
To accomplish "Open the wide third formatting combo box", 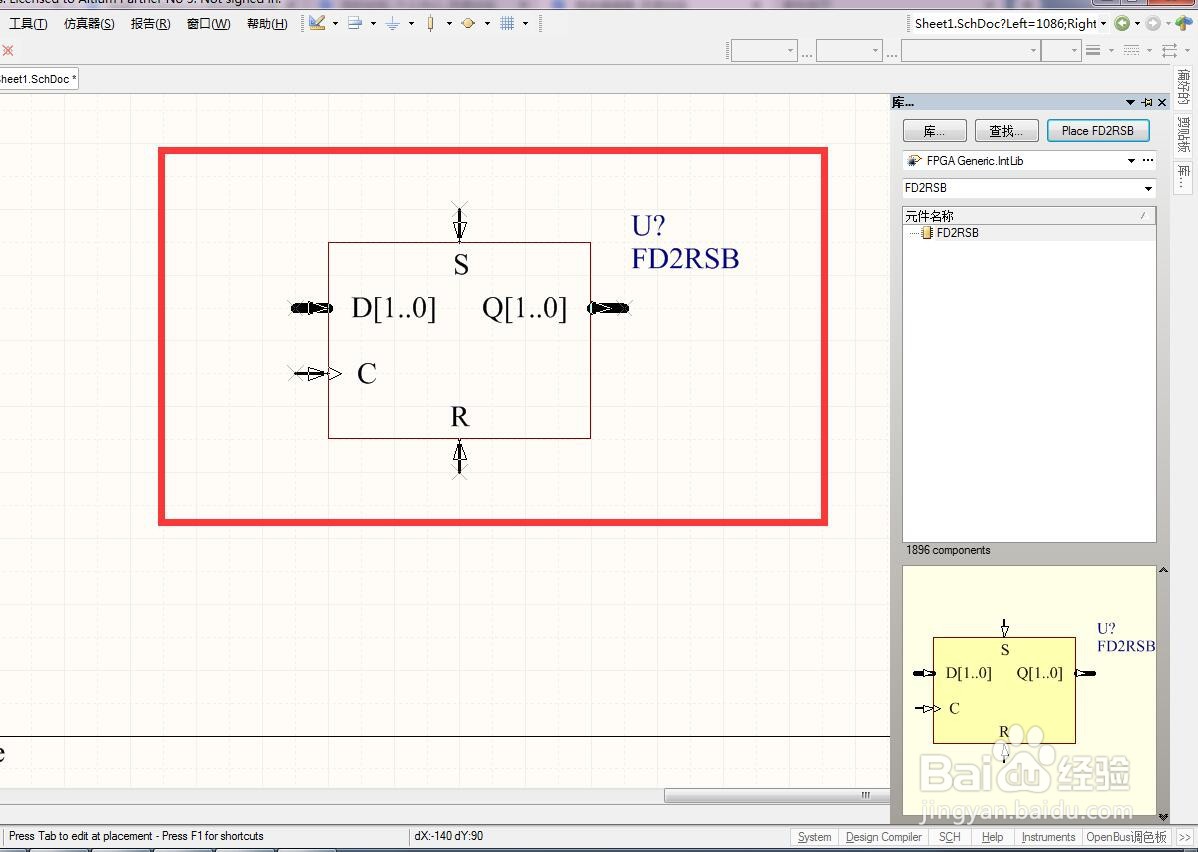I will pyautogui.click(x=970, y=50).
